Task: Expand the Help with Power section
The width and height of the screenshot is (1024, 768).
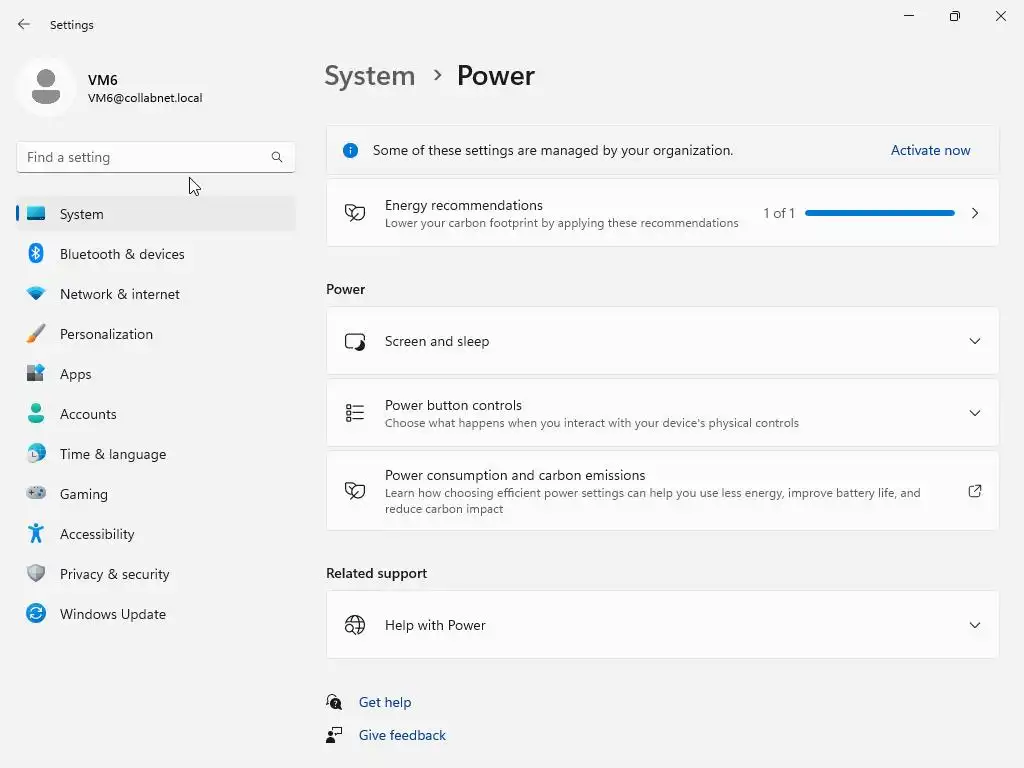Action: pos(975,625)
